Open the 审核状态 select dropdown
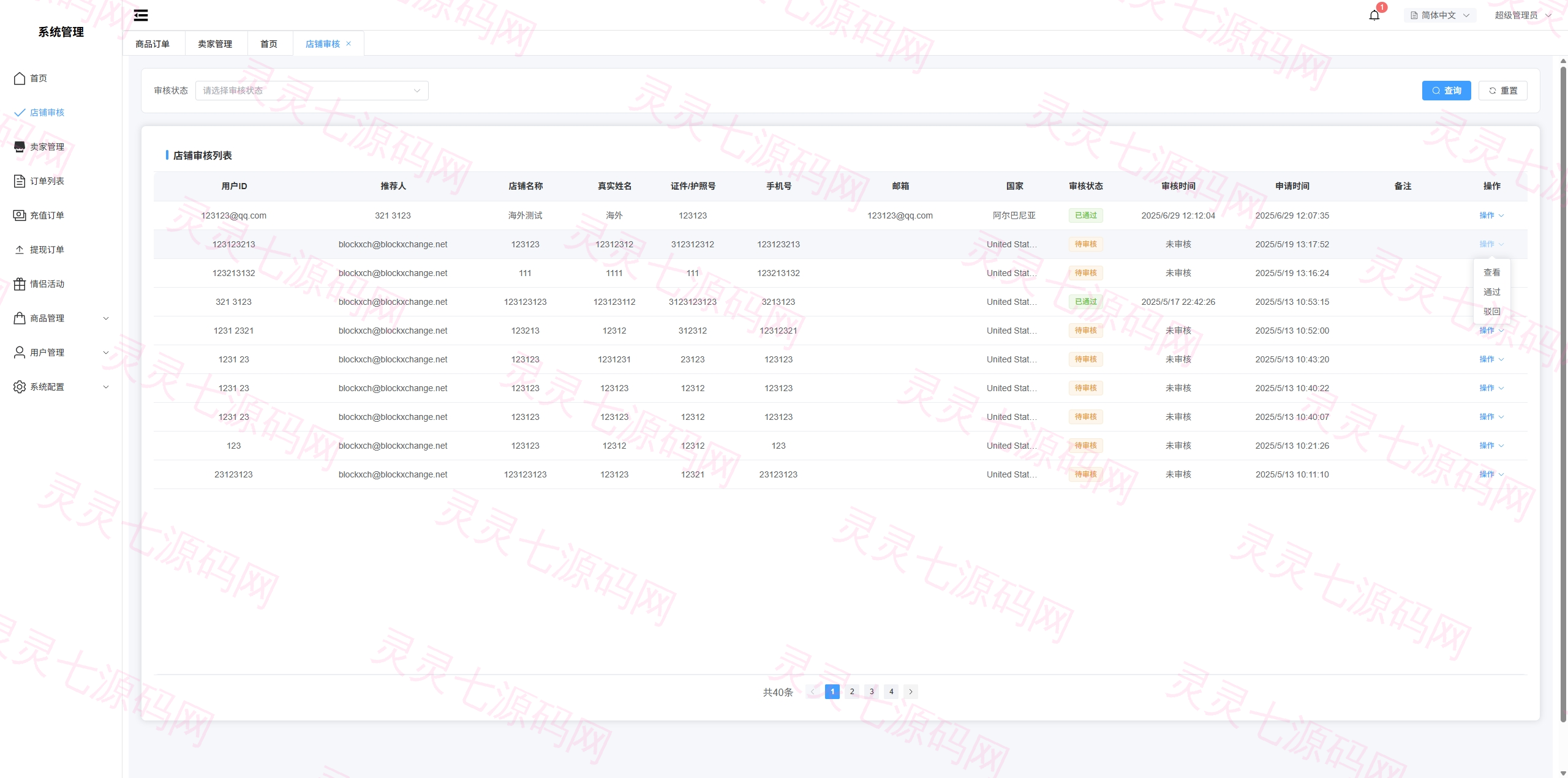Image resolution: width=1568 pixels, height=778 pixels. click(x=312, y=91)
